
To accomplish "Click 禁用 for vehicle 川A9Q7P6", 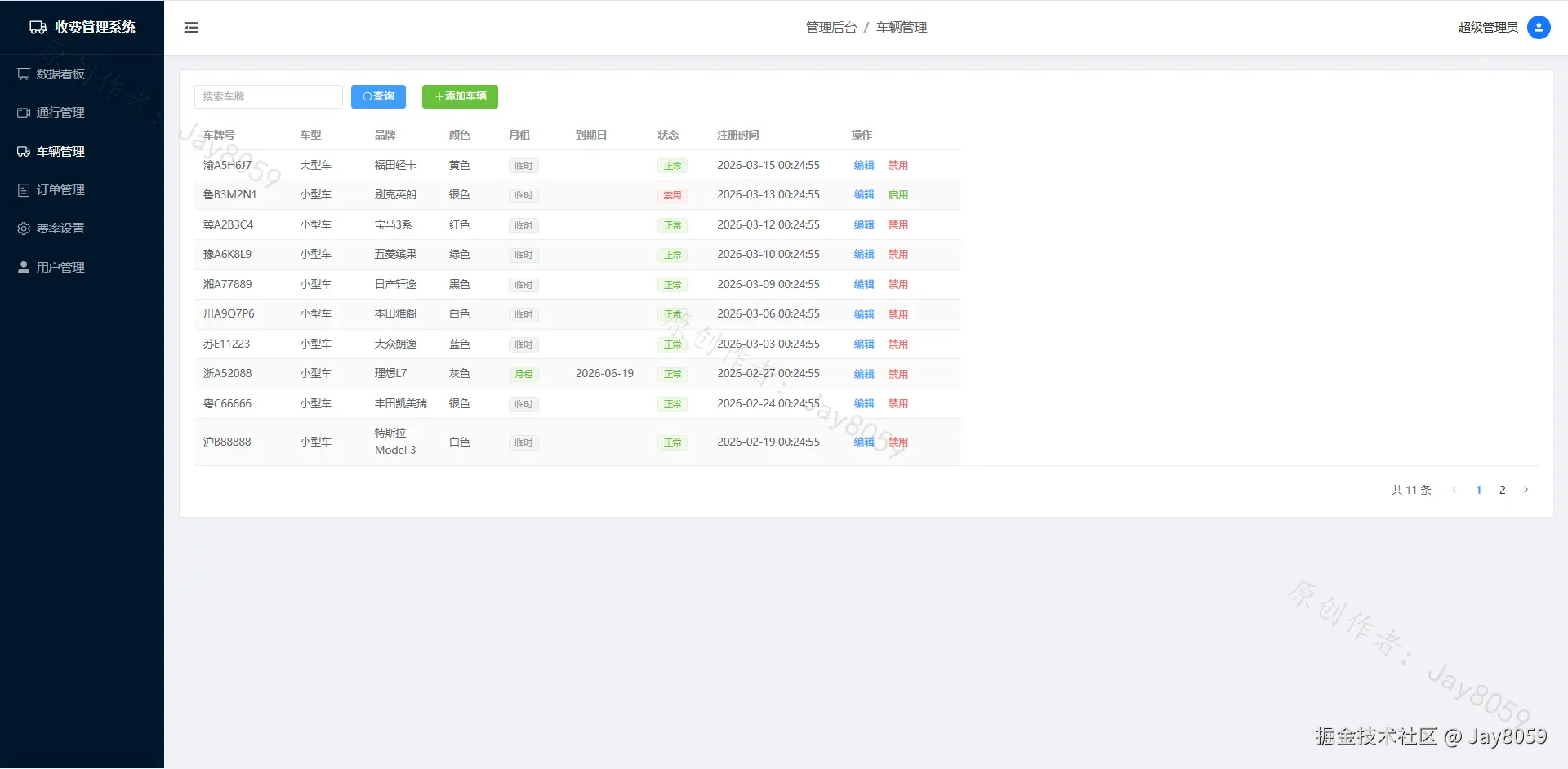I will [898, 314].
